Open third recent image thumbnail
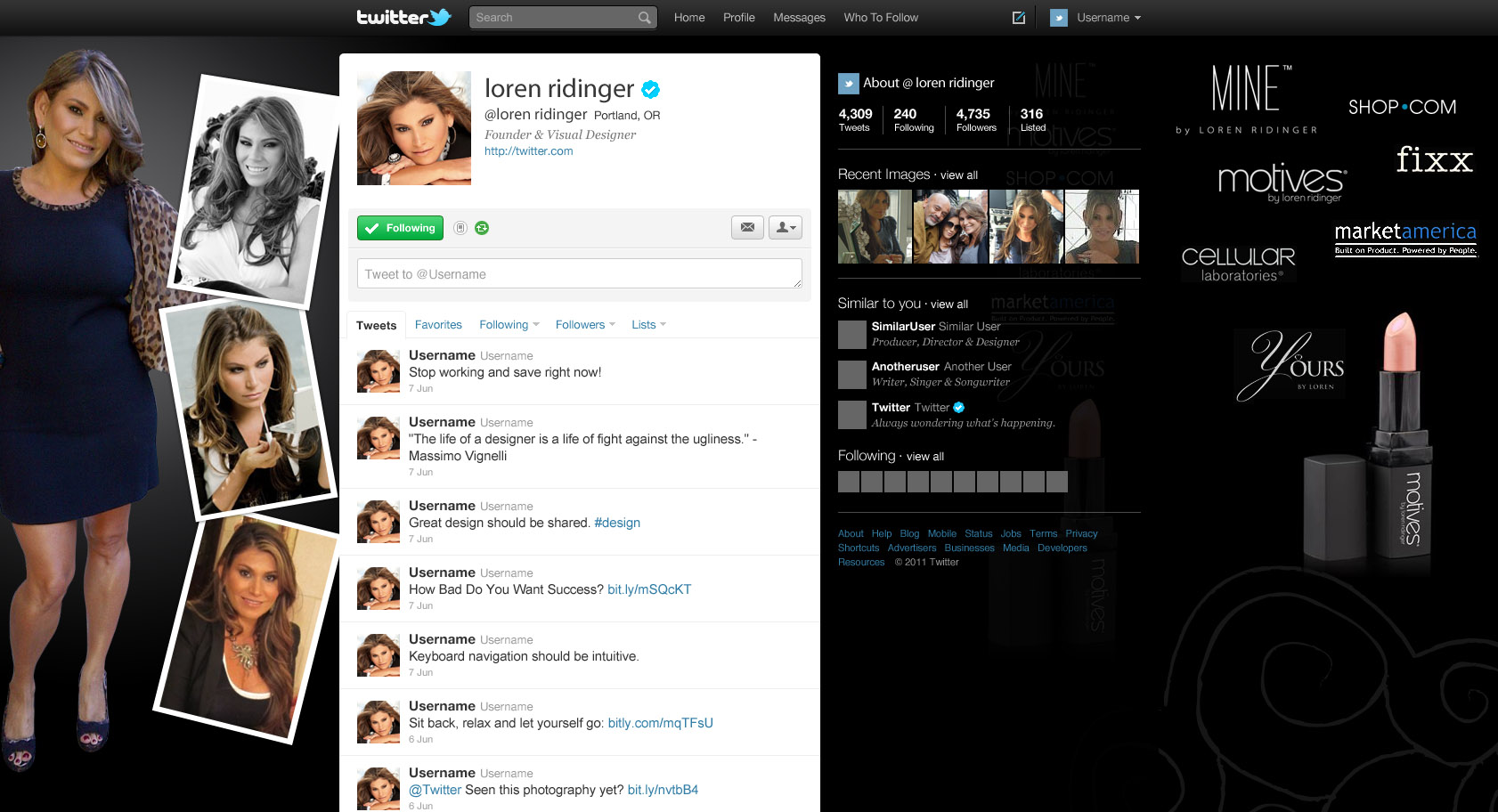The width and height of the screenshot is (1498, 812). (1026, 226)
